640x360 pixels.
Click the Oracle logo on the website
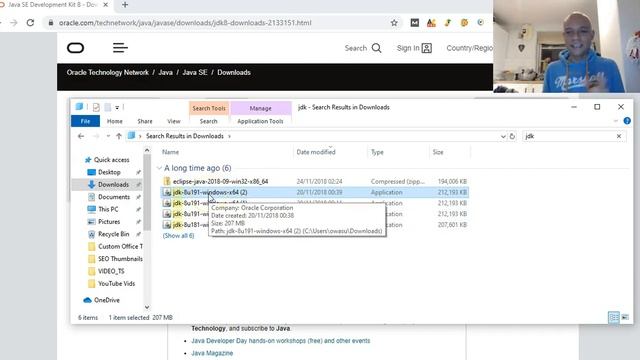click(76, 48)
